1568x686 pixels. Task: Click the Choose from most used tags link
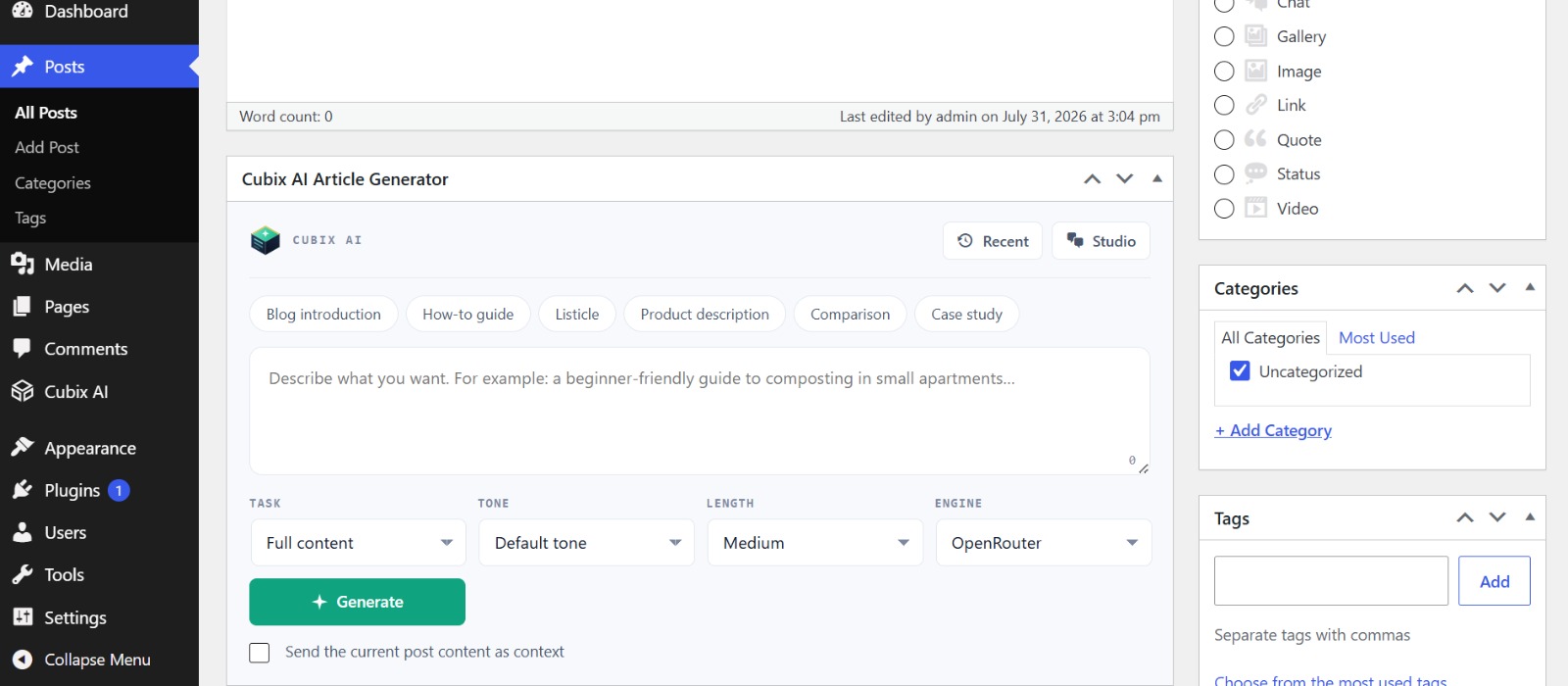point(1330,679)
